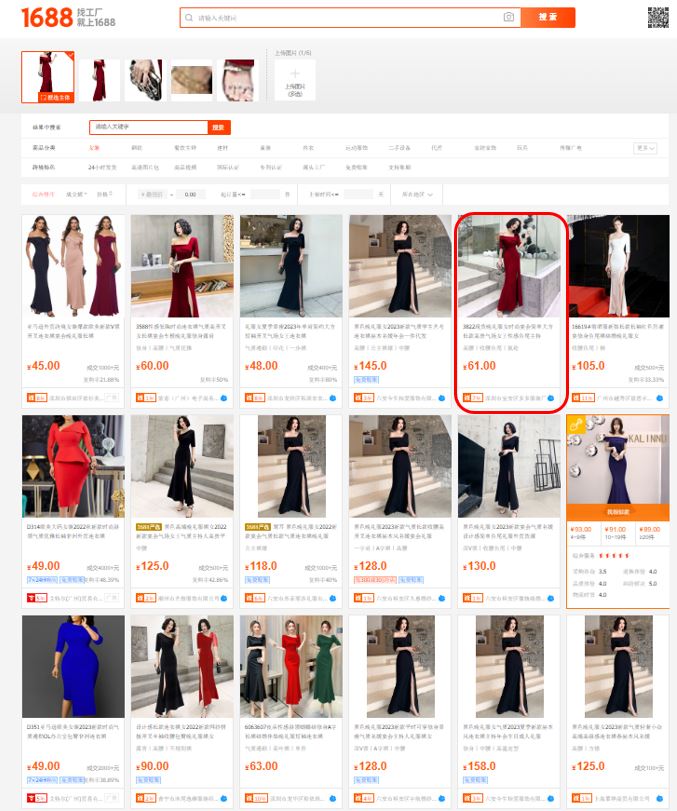Open the three-color dresses ¥63.00 product
677x811 pixels.
(x=291, y=666)
